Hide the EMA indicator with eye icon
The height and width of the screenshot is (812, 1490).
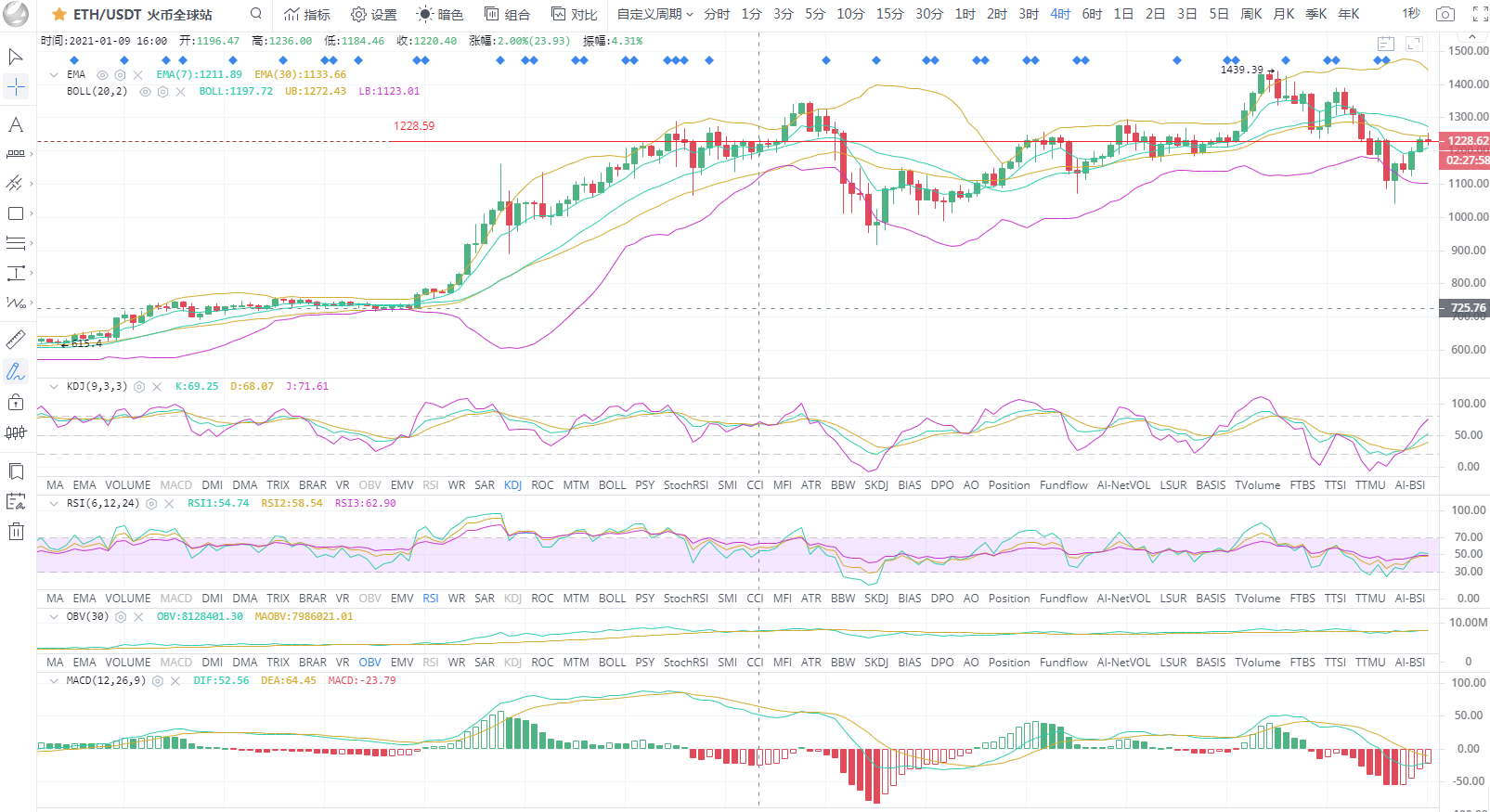pyautogui.click(x=102, y=75)
